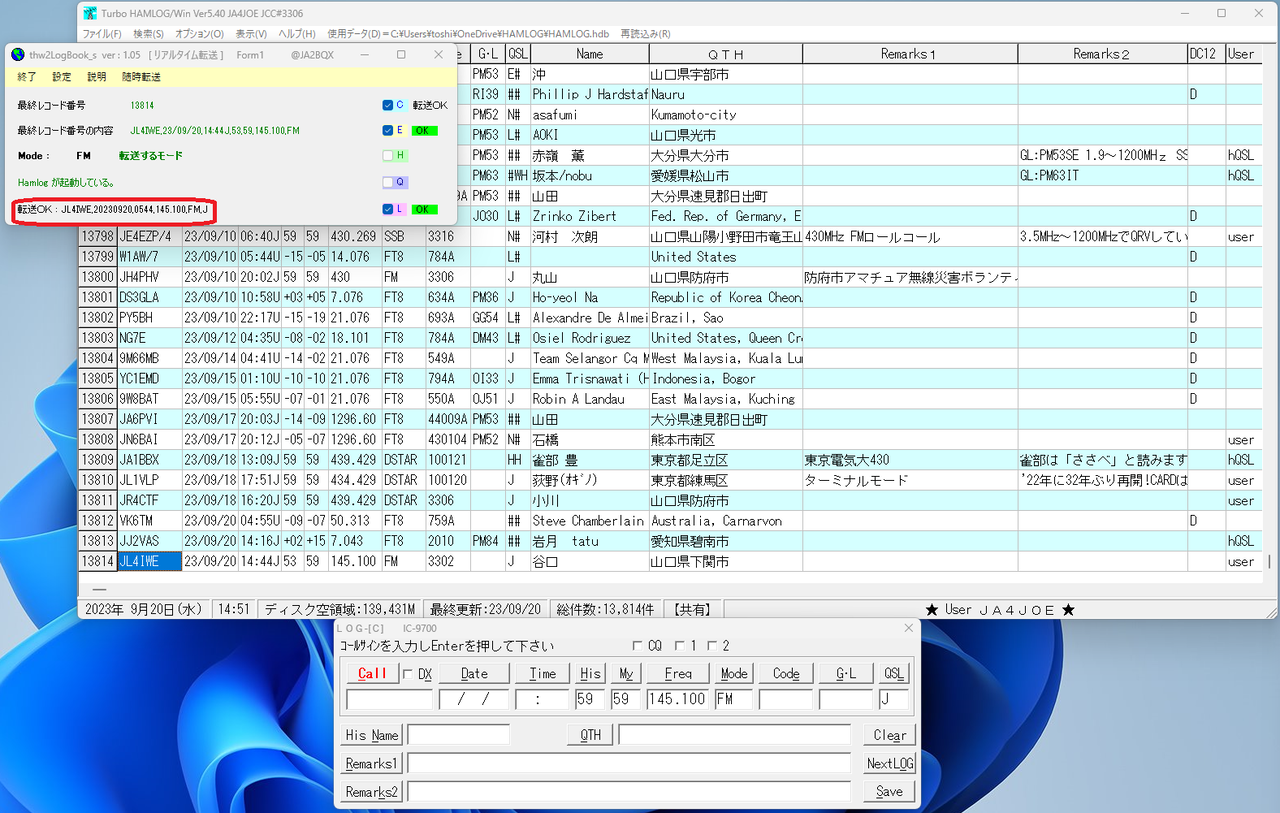Click the red Call button

(372, 674)
